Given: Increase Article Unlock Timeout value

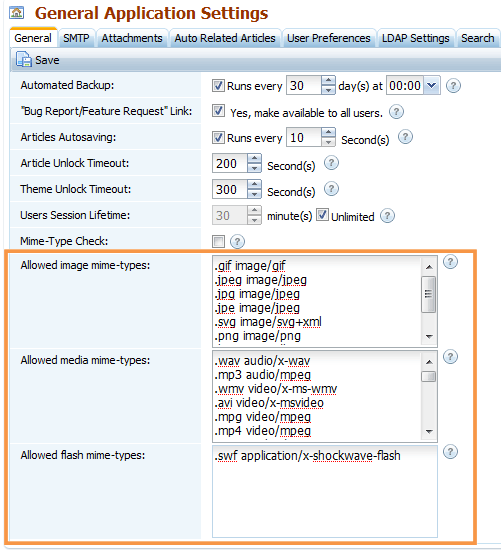Looking at the screenshot, I should click(x=254, y=159).
